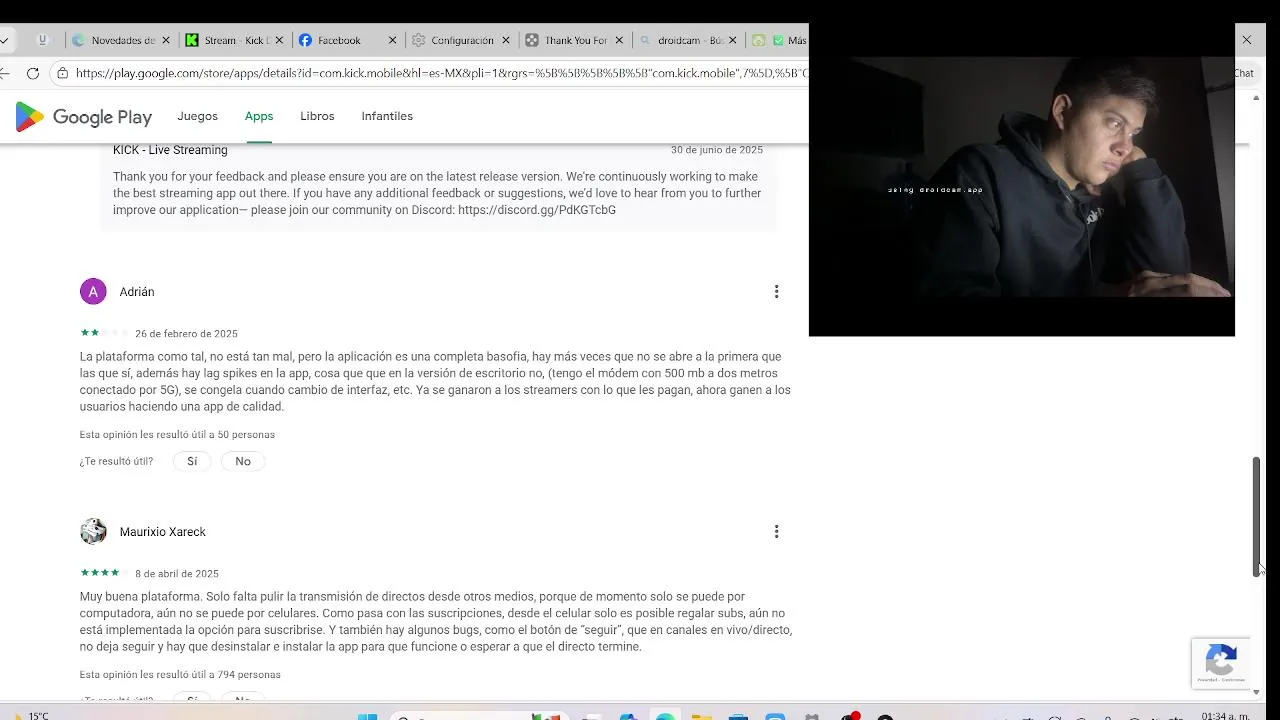Switch to the pinned U tab
This screenshot has height=720, width=1280.
[x=42, y=40]
